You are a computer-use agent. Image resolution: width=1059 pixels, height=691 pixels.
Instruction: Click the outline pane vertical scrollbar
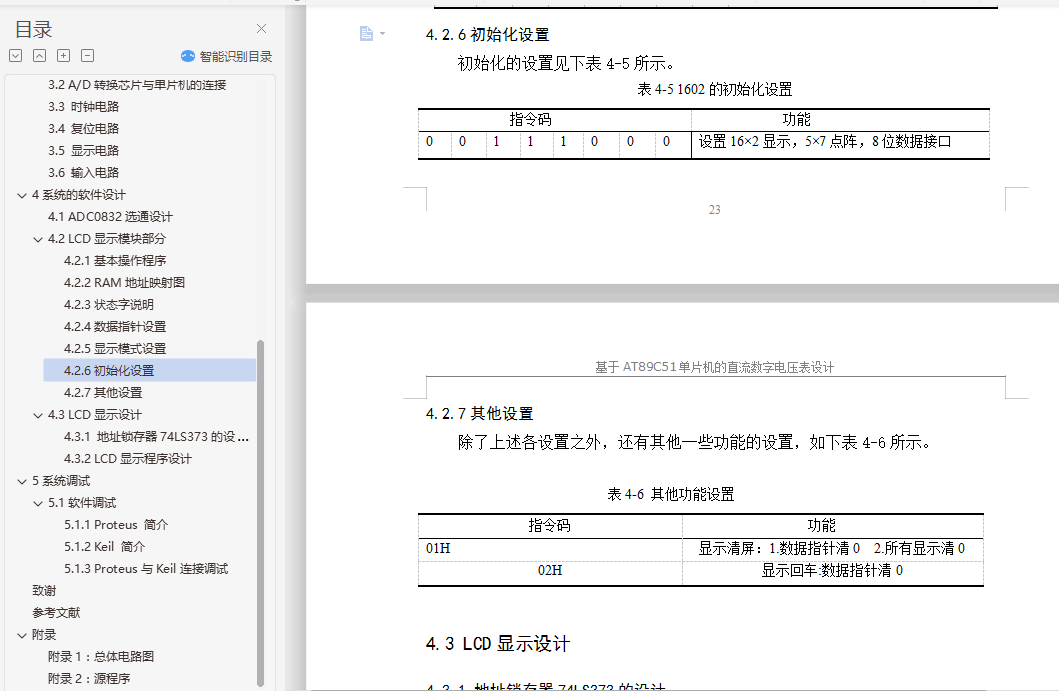coord(261,513)
